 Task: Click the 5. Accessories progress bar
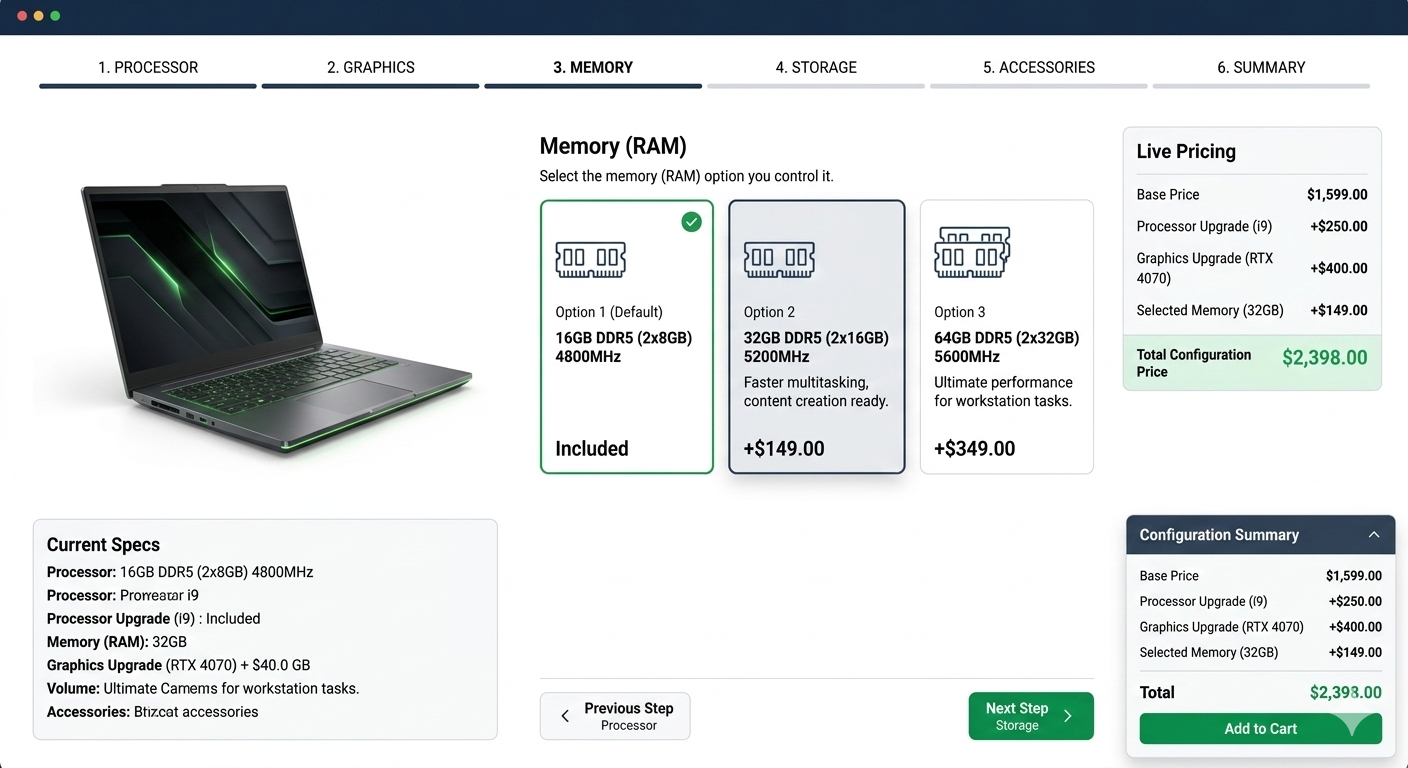(1038, 86)
